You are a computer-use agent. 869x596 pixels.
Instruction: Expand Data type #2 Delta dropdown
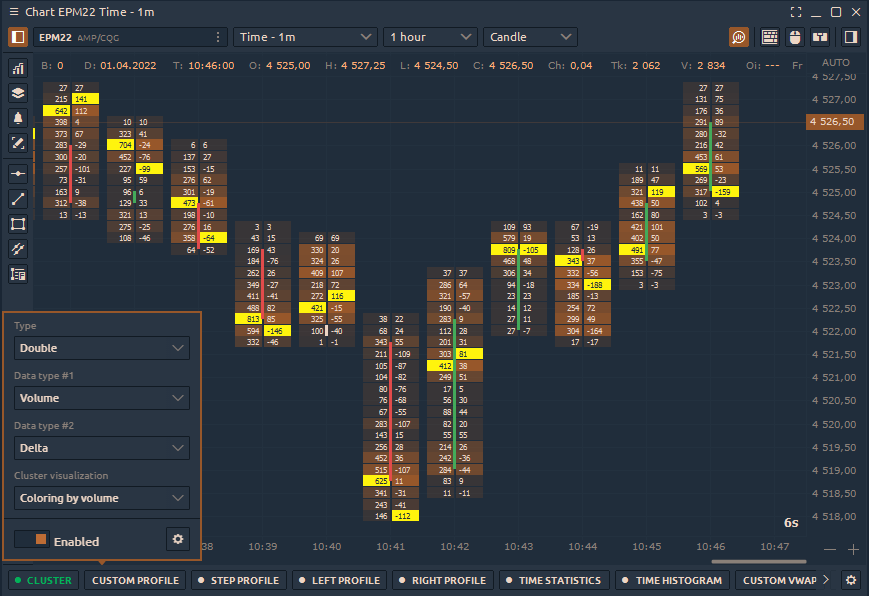[x=103, y=448]
